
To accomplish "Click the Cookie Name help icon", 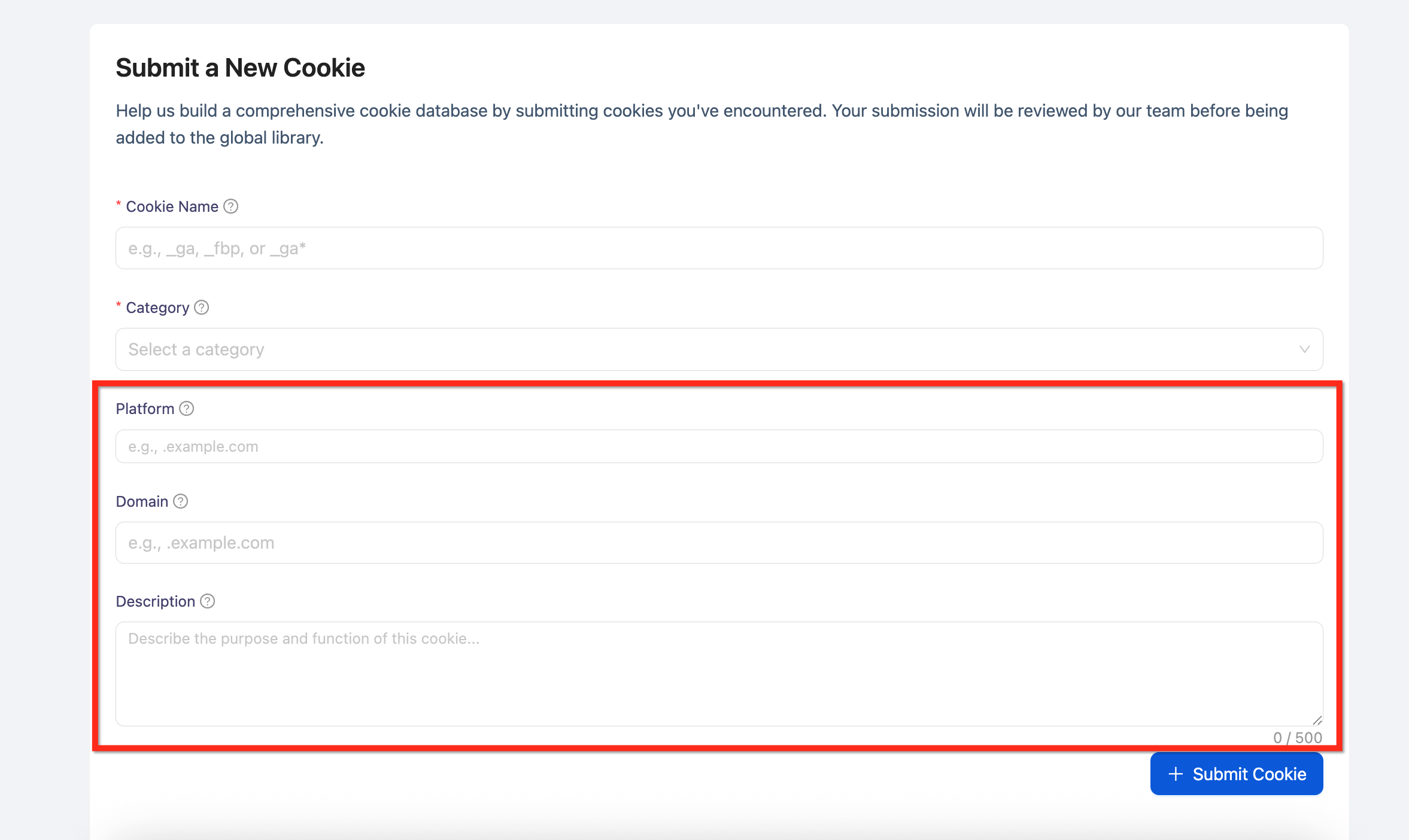I will [230, 206].
